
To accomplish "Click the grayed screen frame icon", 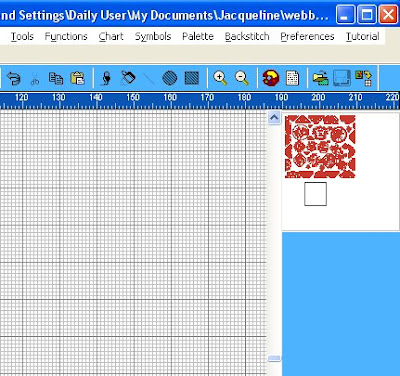I will coord(342,78).
